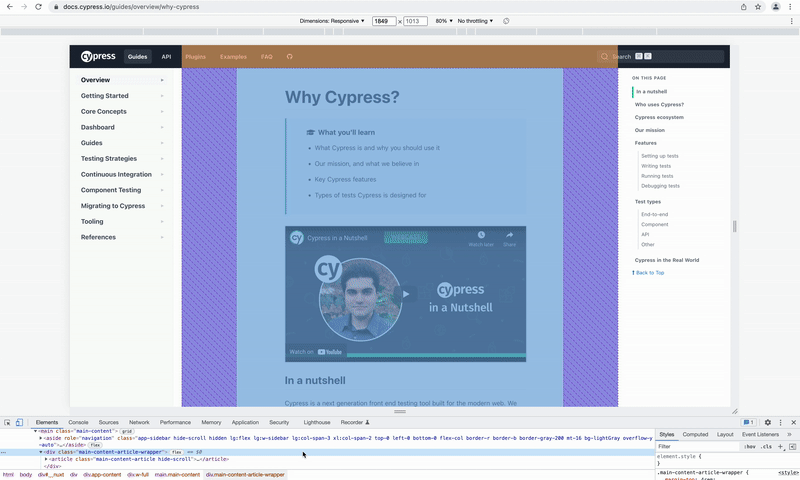Reload the page with the refresh icon
800x480 pixels.
click(38, 7)
